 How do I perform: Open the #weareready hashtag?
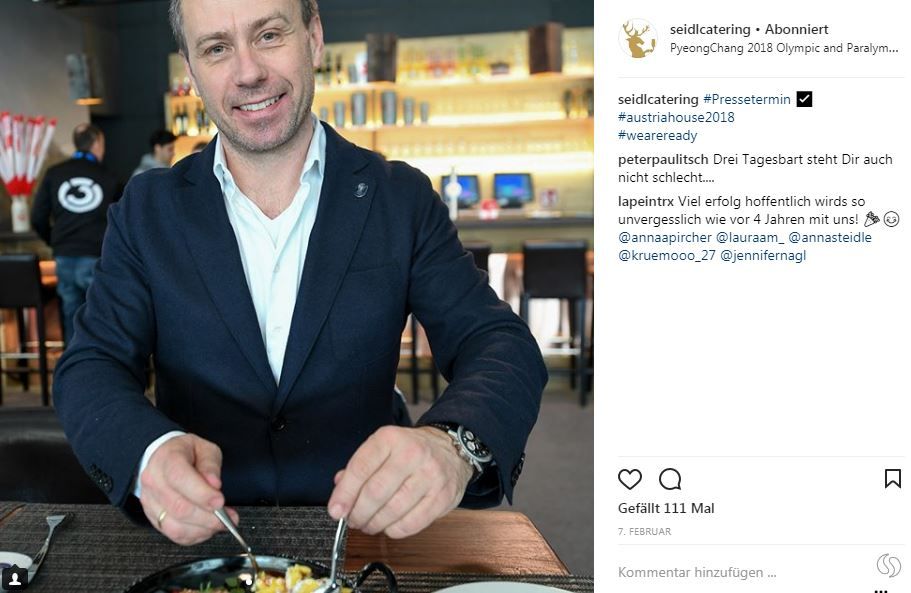pyautogui.click(x=658, y=135)
